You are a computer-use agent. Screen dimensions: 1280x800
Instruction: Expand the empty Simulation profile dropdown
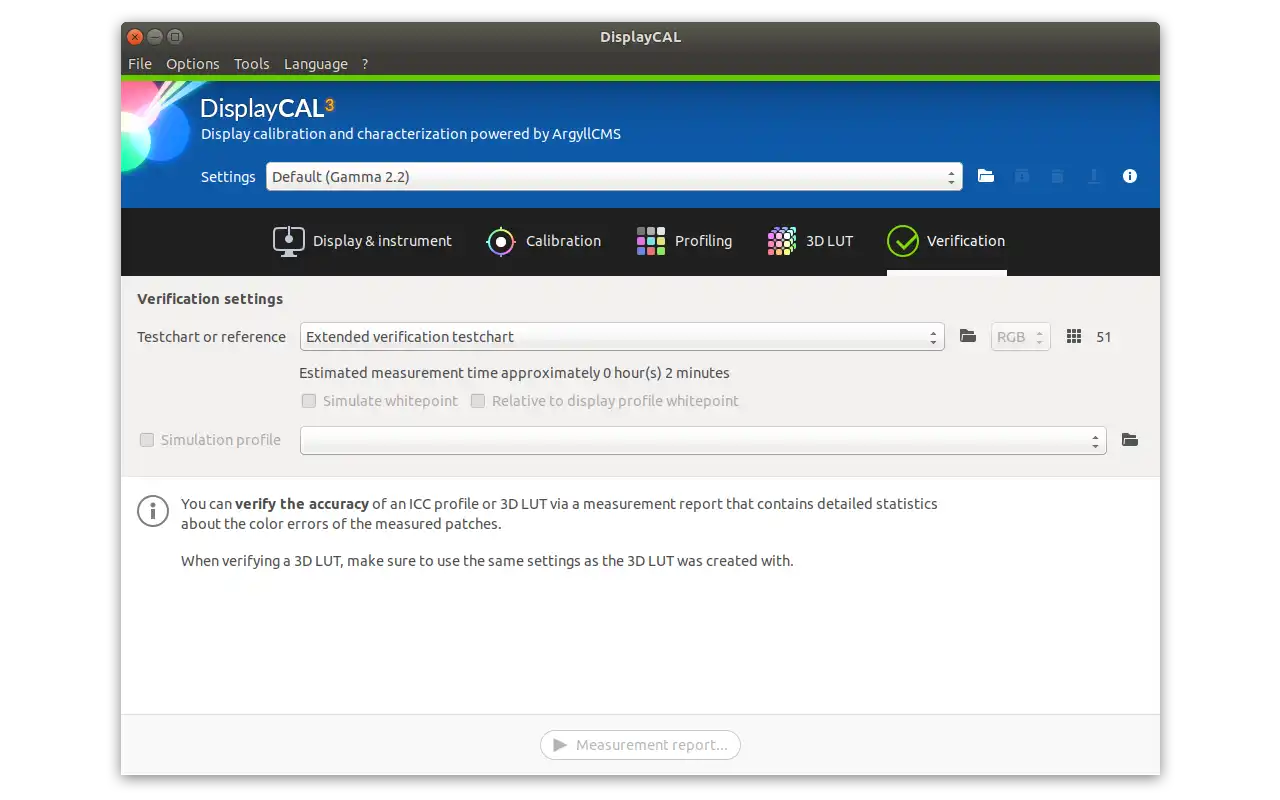pos(703,440)
